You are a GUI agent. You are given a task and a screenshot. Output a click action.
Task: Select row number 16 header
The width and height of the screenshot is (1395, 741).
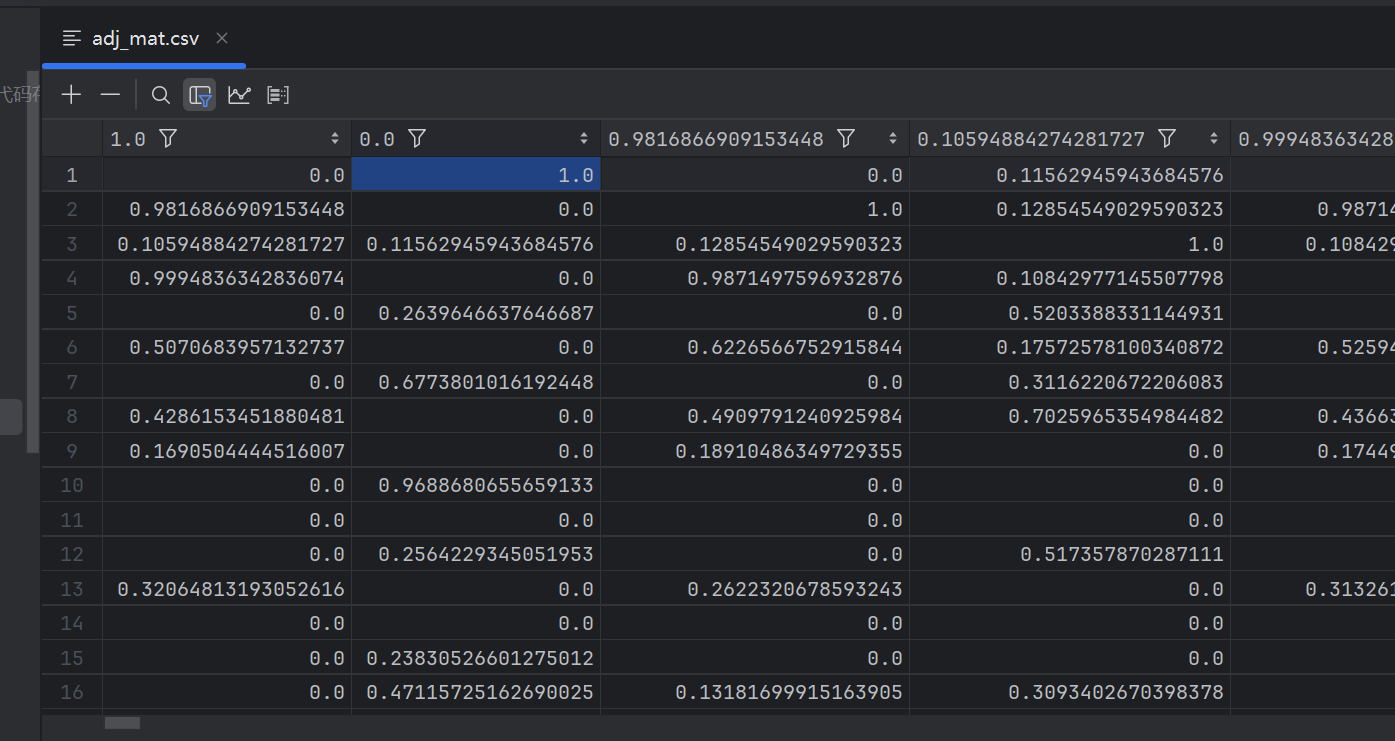point(72,692)
